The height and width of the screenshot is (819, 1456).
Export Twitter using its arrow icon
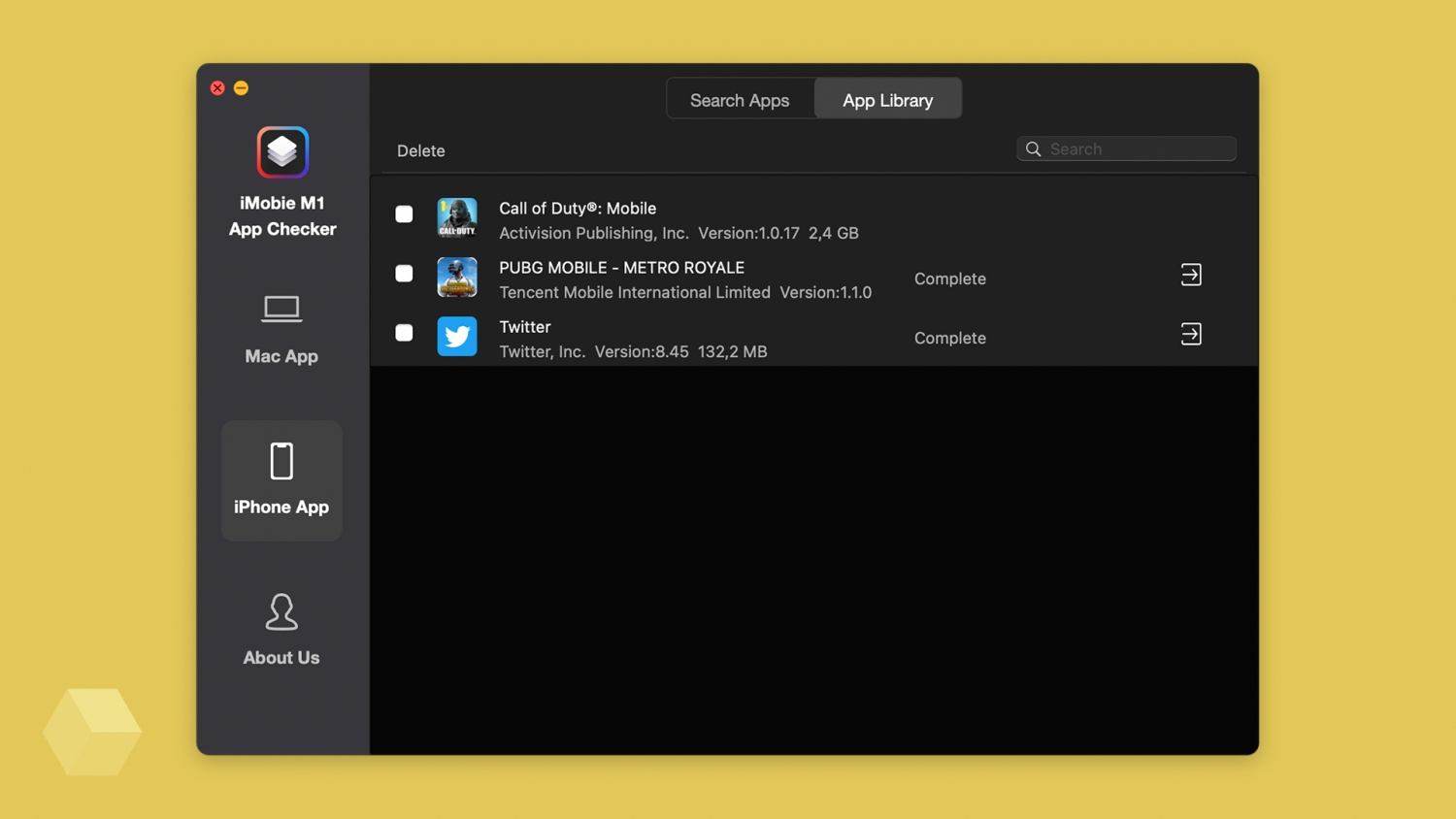[x=1191, y=334]
